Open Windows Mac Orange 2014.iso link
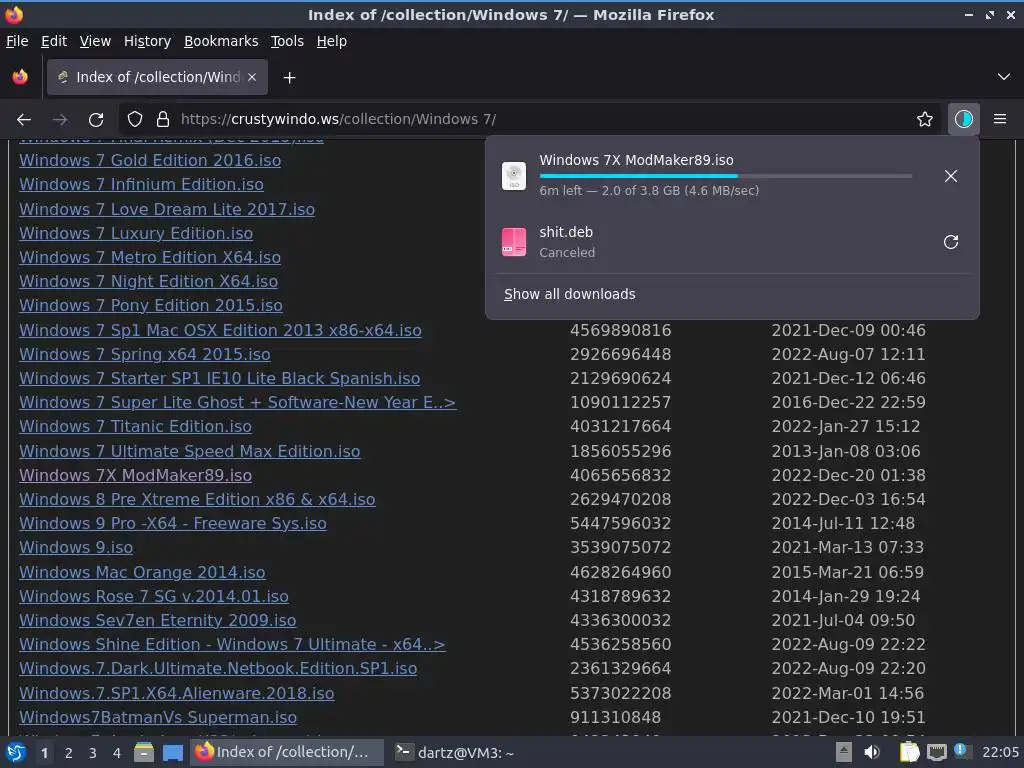This screenshot has height=768, width=1024. pyautogui.click(x=142, y=572)
